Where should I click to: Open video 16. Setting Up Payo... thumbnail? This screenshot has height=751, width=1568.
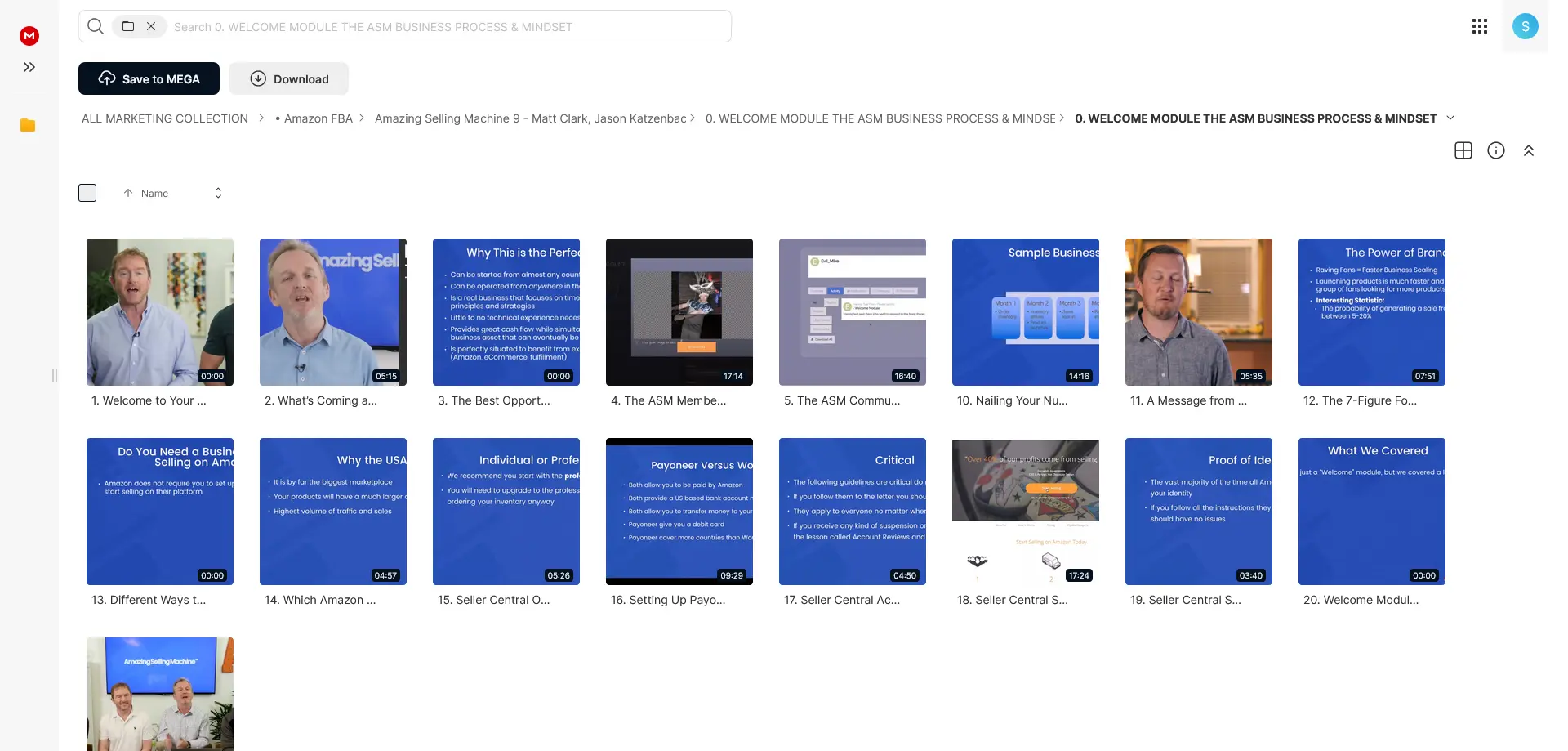click(679, 512)
